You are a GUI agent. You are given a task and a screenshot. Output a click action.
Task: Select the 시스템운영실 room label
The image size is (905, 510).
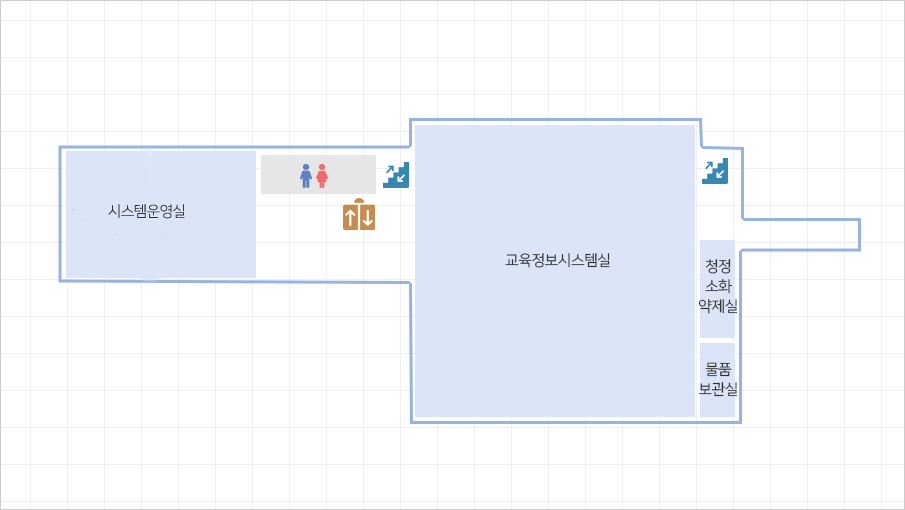point(147,211)
